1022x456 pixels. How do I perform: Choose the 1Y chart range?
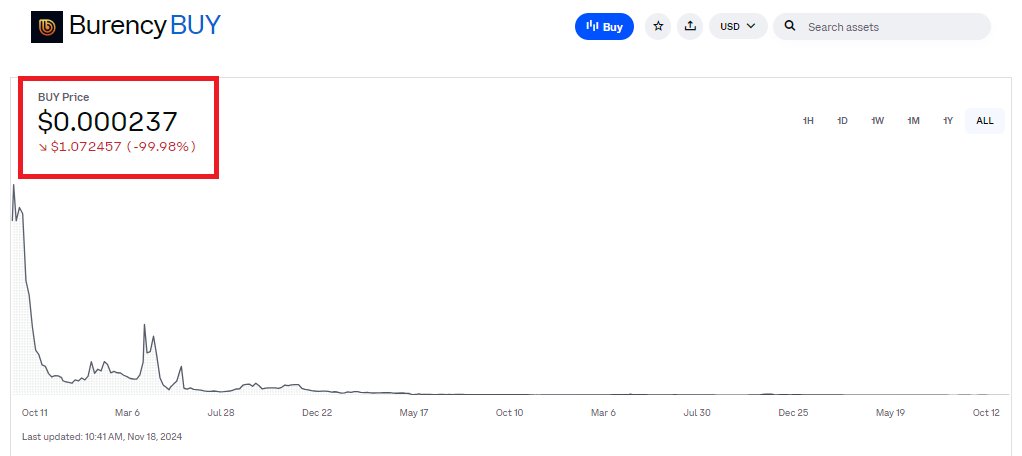948,121
